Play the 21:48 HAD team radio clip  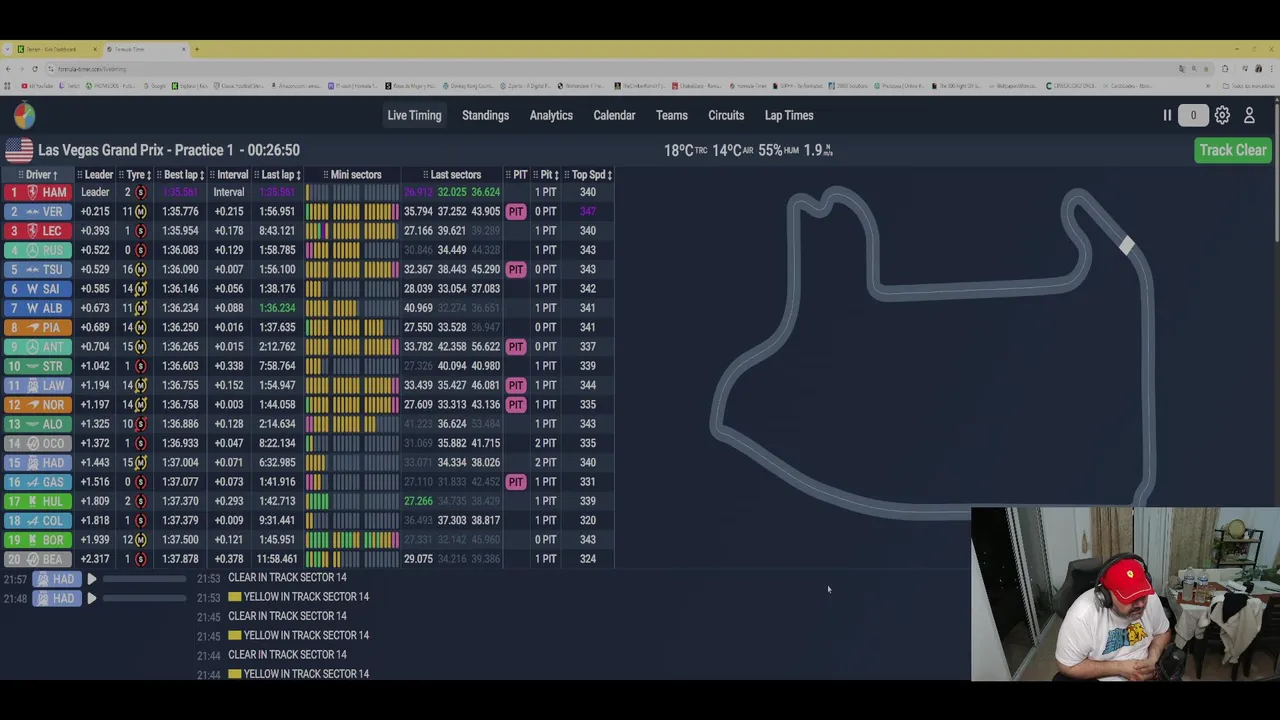pyautogui.click(x=91, y=598)
